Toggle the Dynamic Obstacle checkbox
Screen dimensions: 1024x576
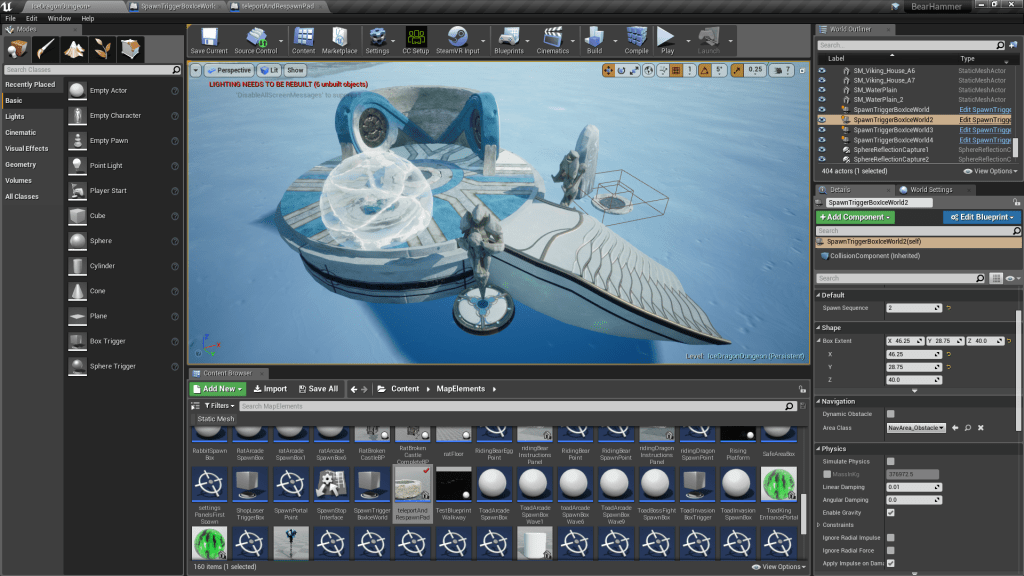tap(890, 414)
